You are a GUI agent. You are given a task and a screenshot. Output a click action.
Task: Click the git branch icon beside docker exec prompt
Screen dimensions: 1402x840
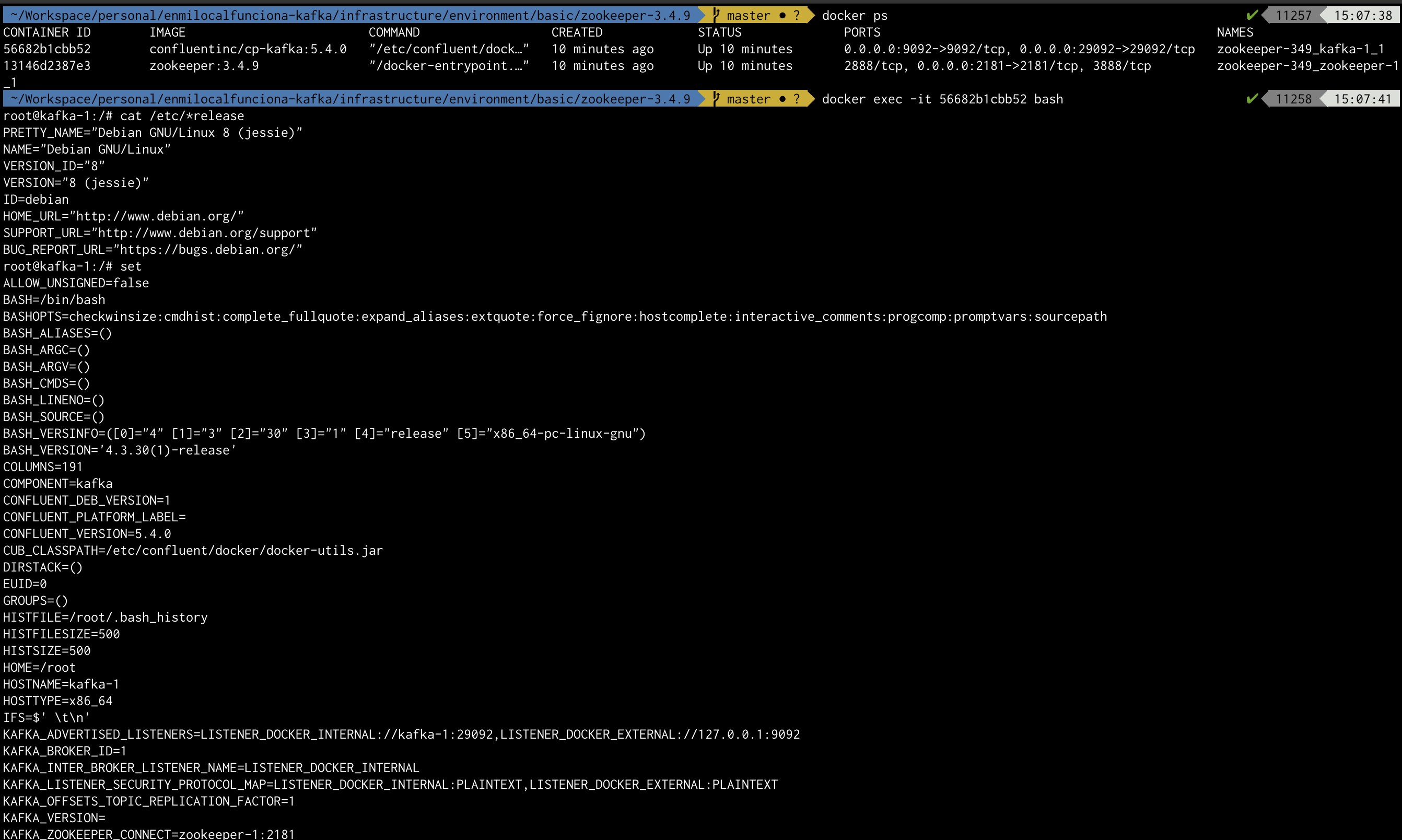click(716, 99)
